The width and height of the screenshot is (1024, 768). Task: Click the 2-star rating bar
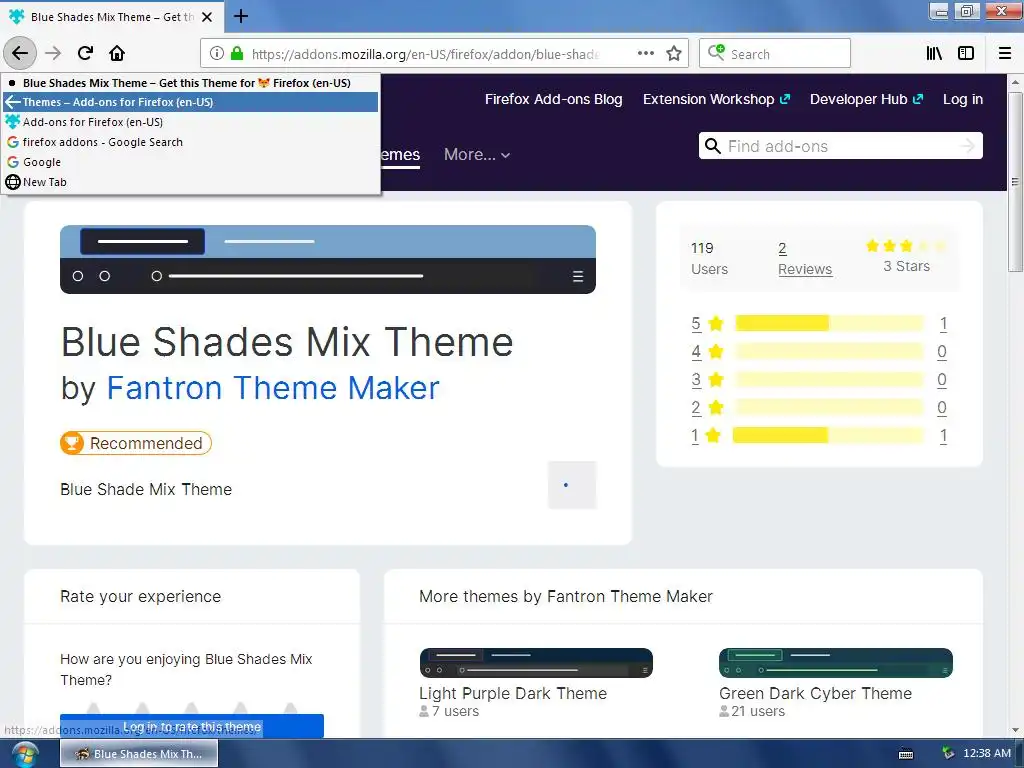click(x=829, y=408)
